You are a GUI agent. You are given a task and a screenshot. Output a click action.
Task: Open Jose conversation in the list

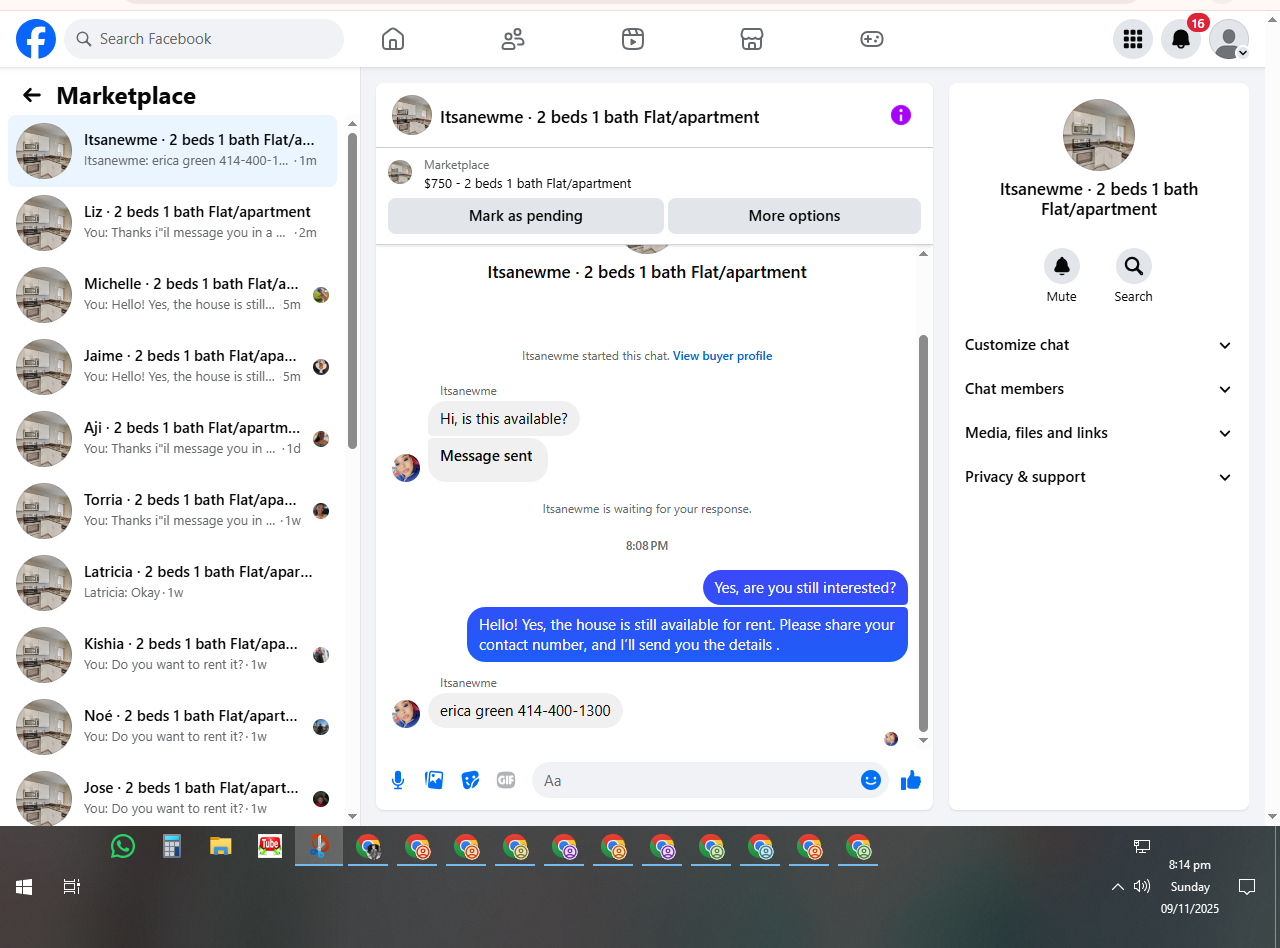pyautogui.click(x=172, y=797)
